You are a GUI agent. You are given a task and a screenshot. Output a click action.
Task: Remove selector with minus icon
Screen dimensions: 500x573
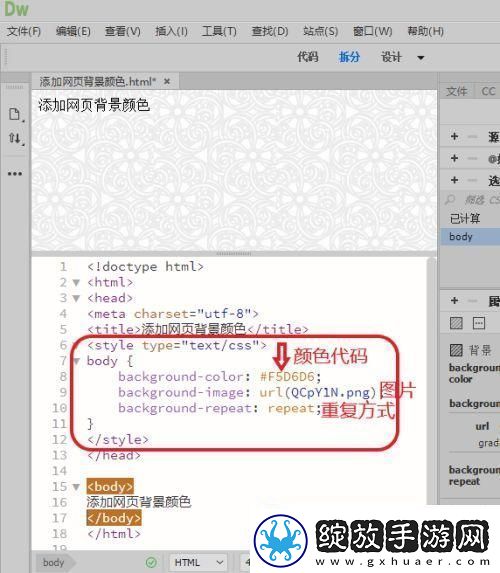point(473,180)
